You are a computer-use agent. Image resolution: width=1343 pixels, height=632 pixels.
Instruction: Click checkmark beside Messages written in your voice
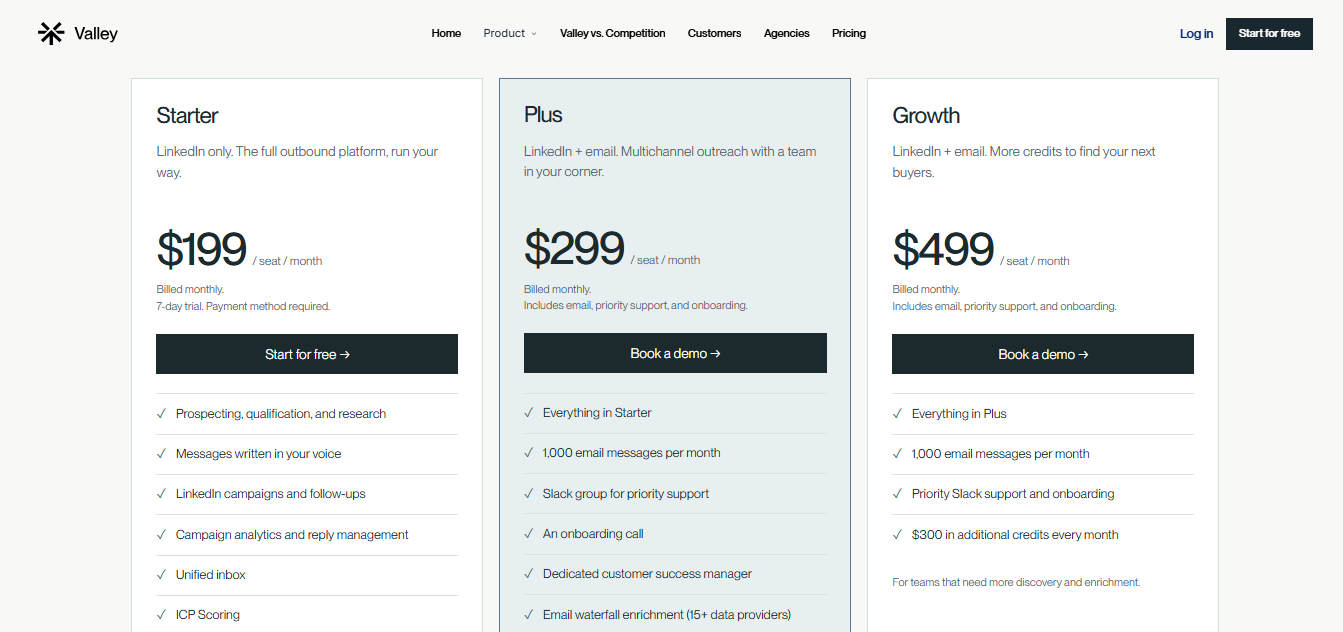click(161, 453)
